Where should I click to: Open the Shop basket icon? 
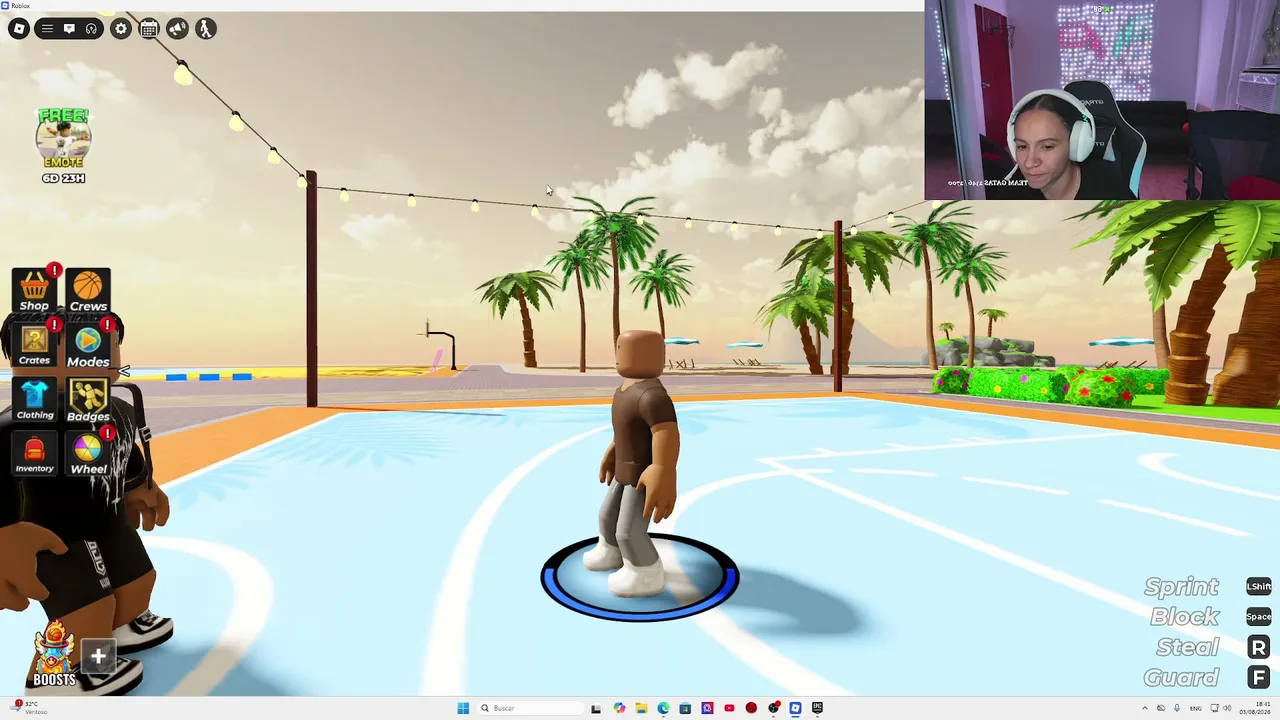point(35,290)
